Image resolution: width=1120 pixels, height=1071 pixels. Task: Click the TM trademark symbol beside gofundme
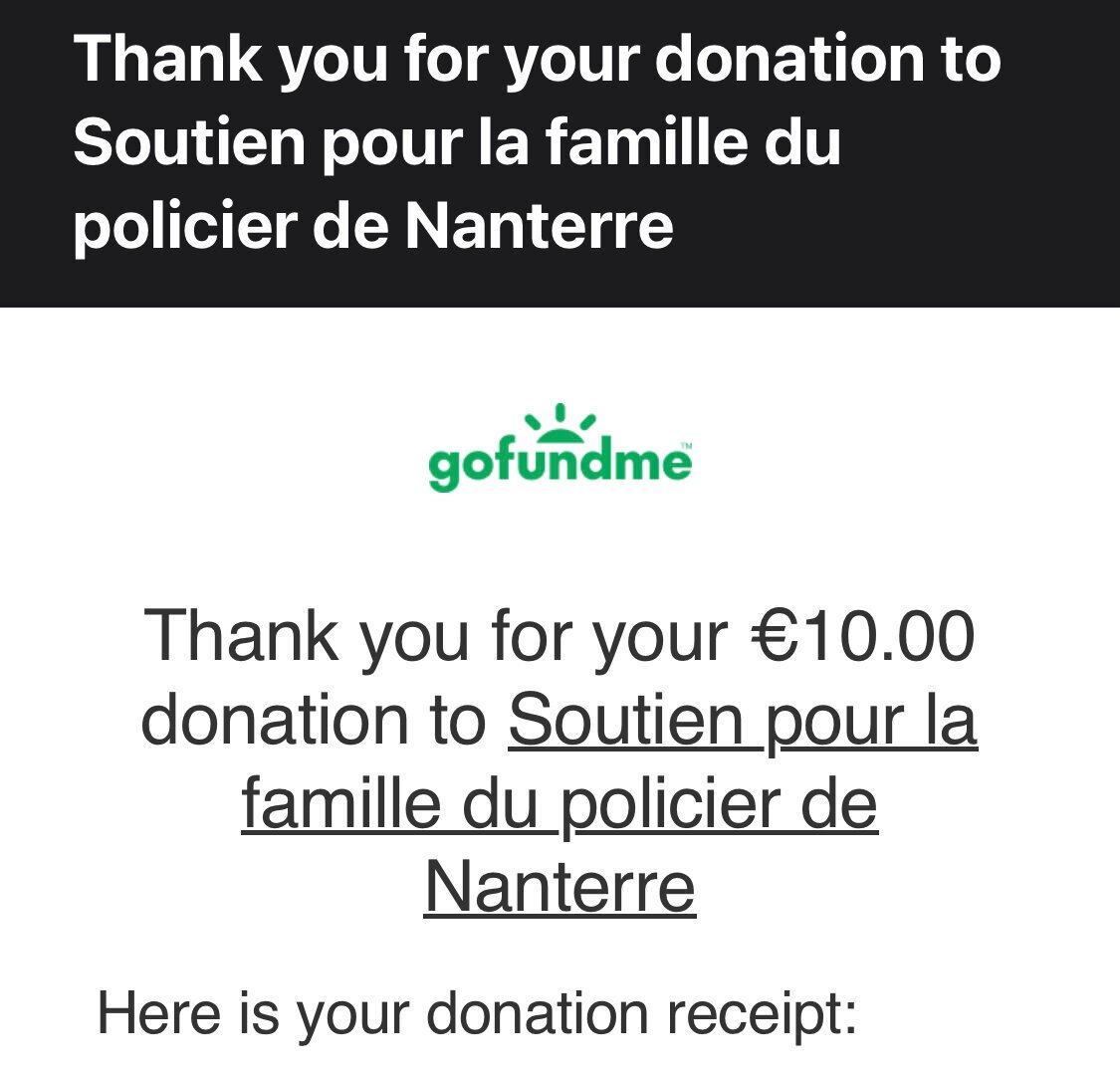click(x=686, y=446)
